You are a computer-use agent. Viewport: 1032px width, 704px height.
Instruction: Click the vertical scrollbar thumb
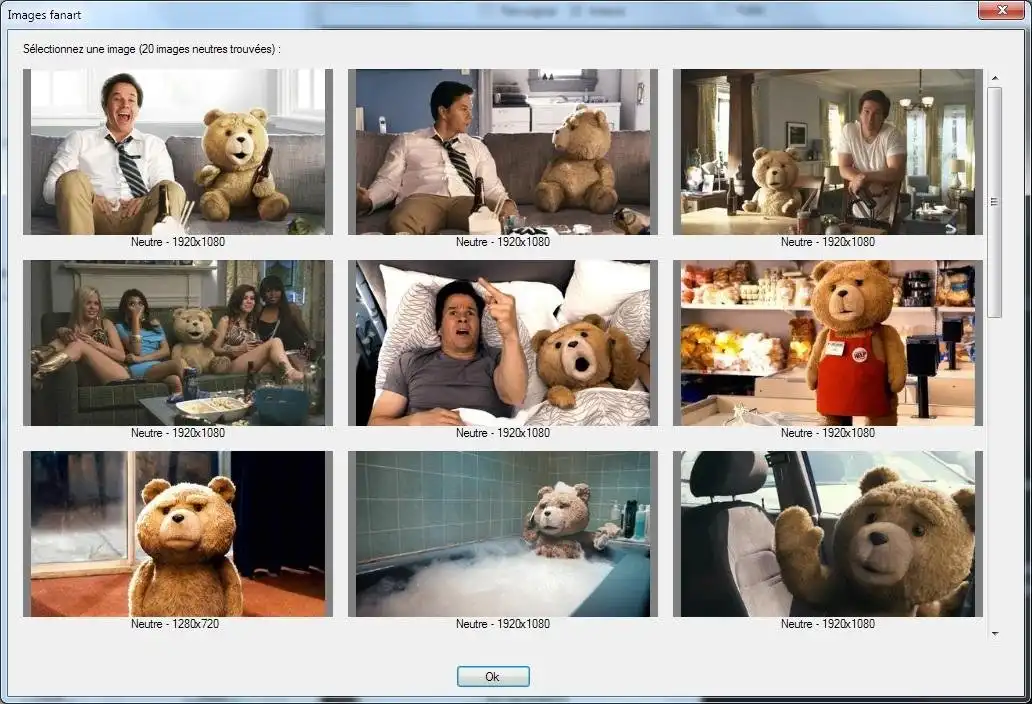pyautogui.click(x=994, y=202)
